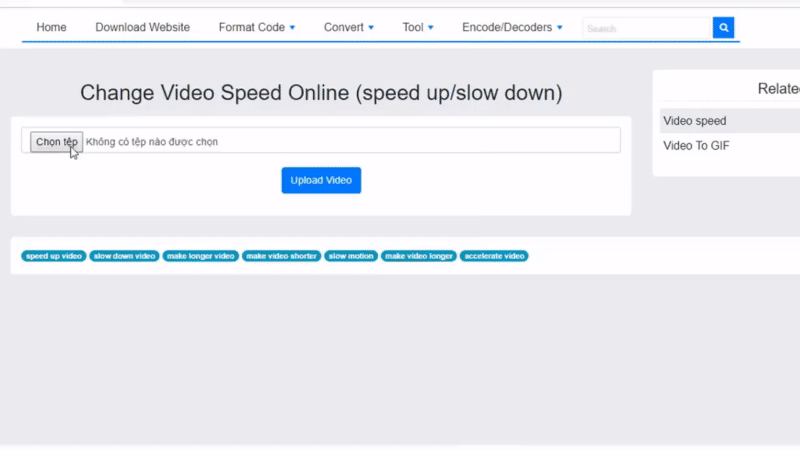Expand the Format Code dropdown
The width and height of the screenshot is (800, 450).
point(257,28)
